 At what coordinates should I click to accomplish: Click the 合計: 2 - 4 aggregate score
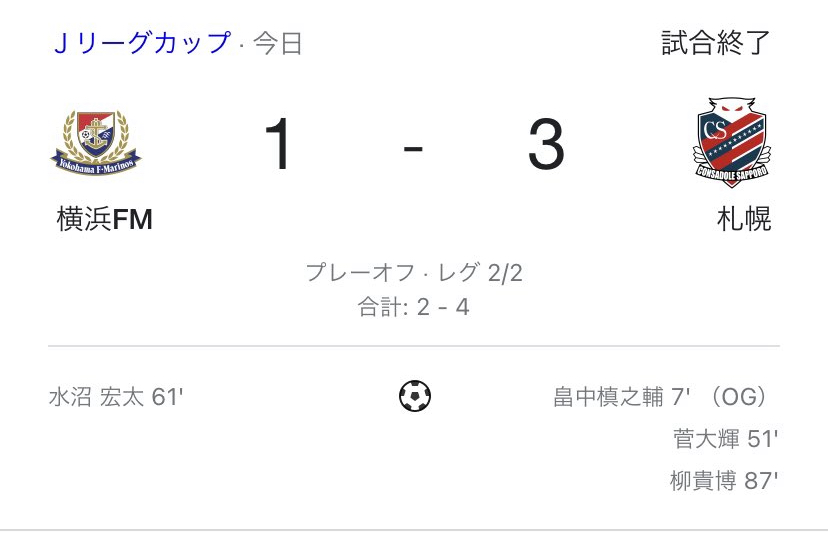[414, 307]
